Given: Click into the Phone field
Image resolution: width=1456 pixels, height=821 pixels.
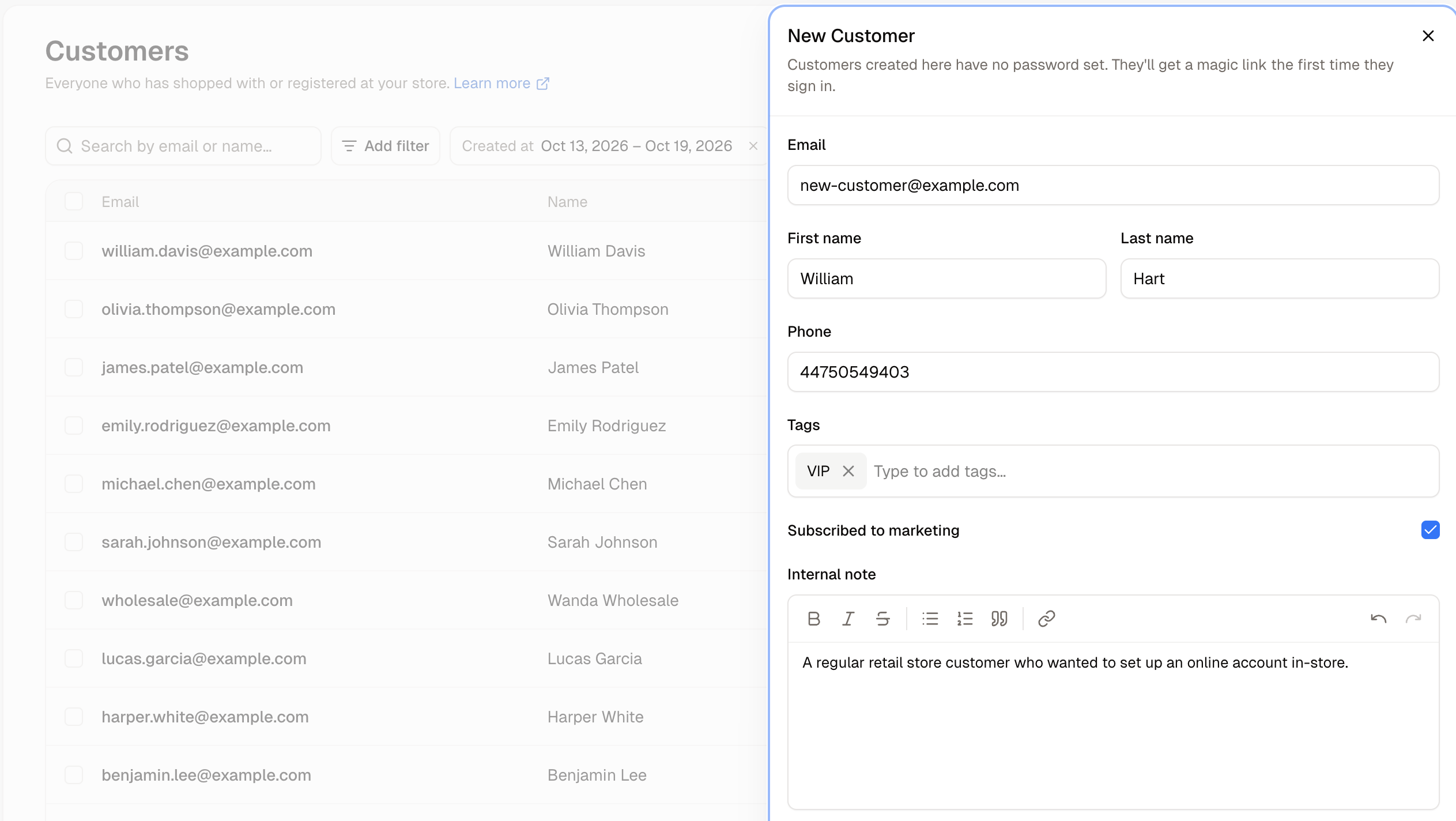Looking at the screenshot, I should (x=1113, y=372).
